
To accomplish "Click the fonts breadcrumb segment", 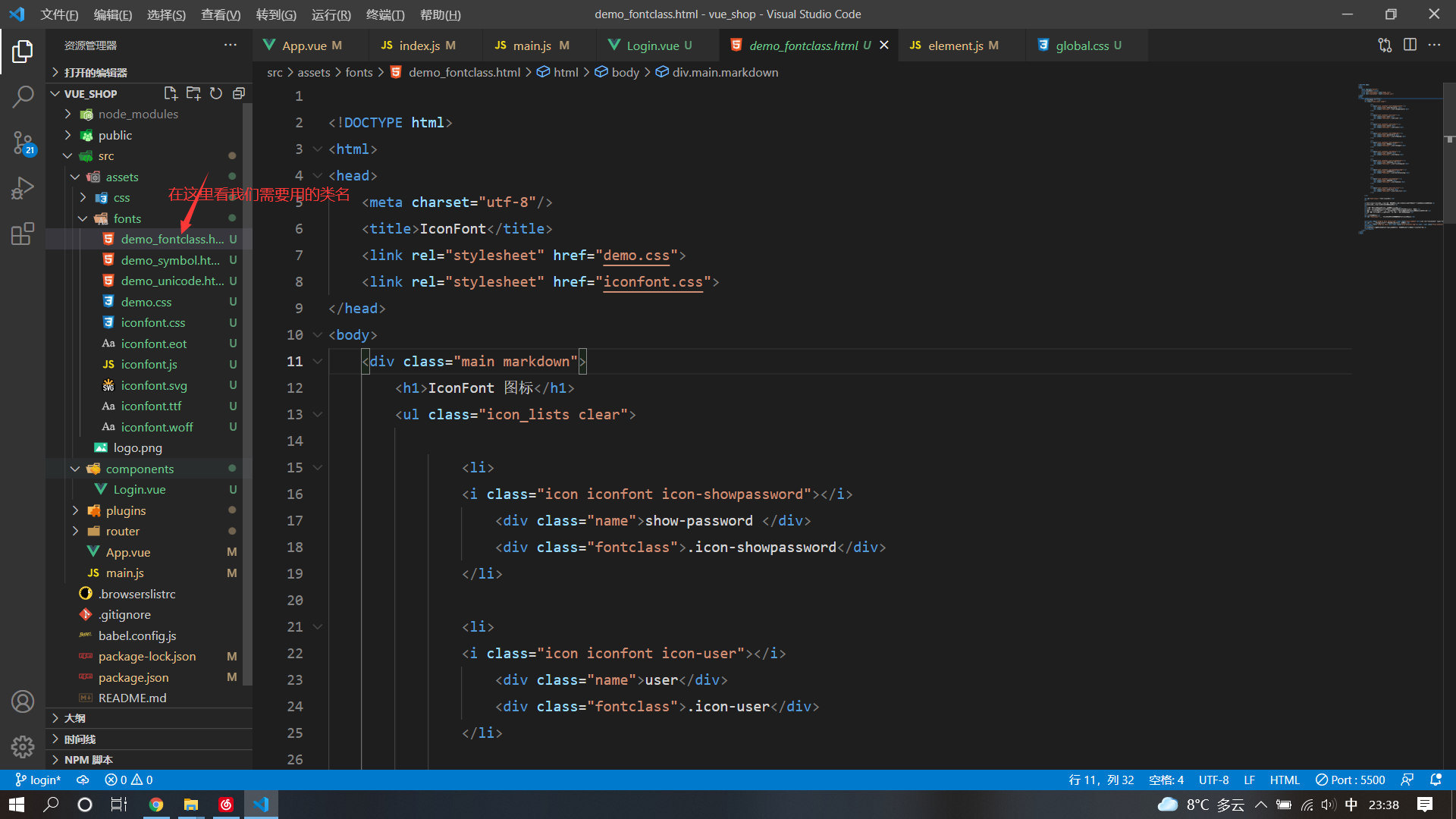I will [359, 72].
